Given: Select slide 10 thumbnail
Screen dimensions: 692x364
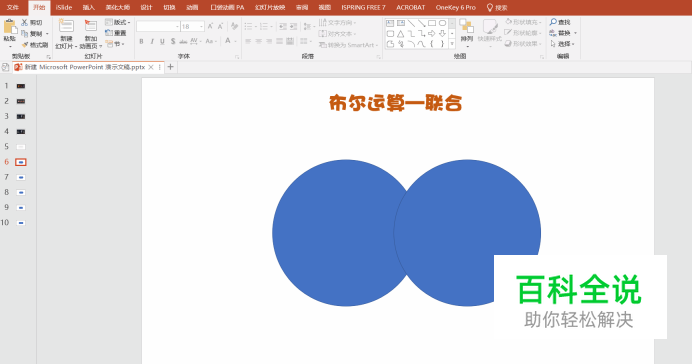Looking at the screenshot, I should pyautogui.click(x=21, y=223).
